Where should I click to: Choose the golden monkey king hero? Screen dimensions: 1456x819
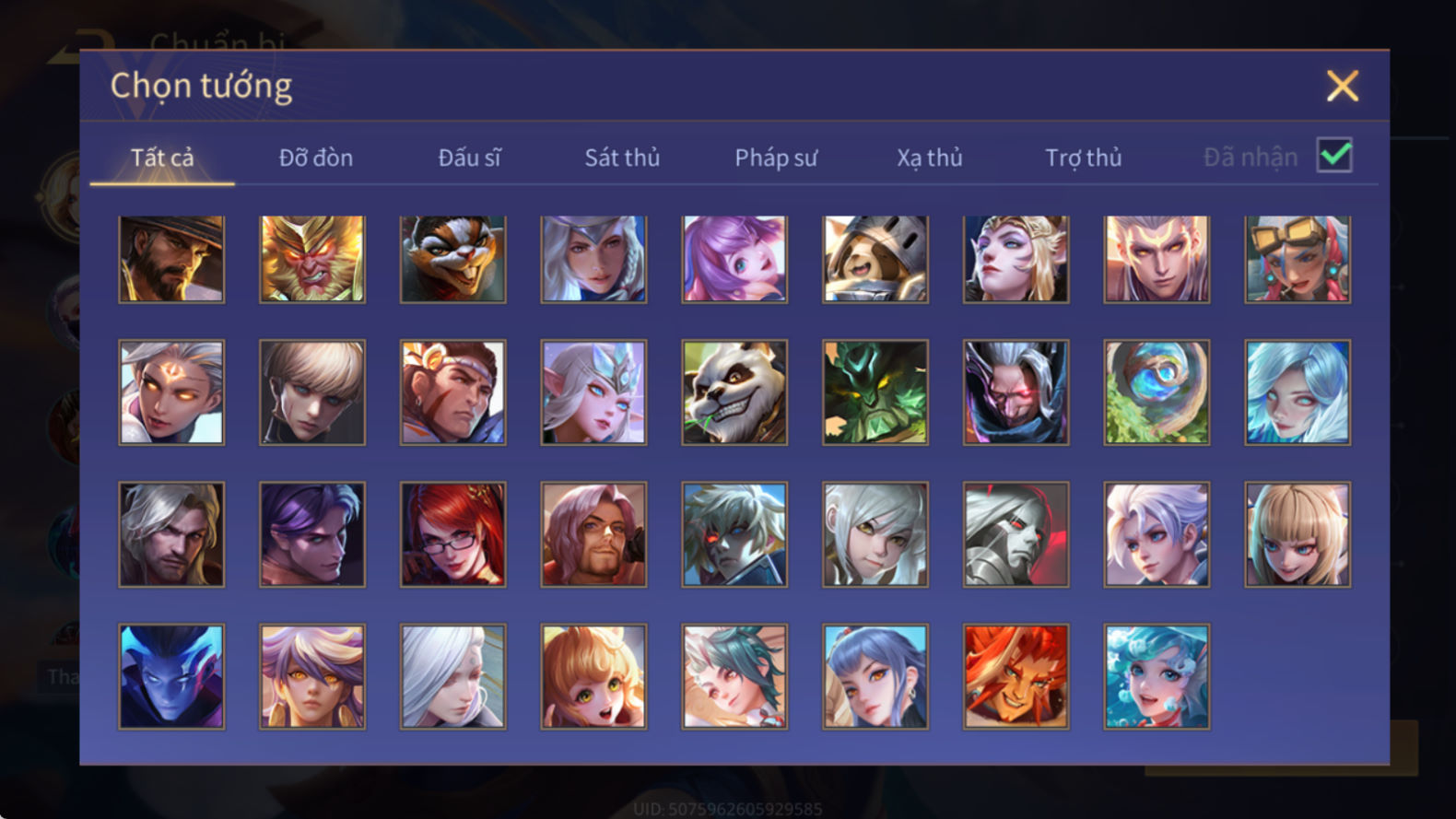(x=312, y=259)
